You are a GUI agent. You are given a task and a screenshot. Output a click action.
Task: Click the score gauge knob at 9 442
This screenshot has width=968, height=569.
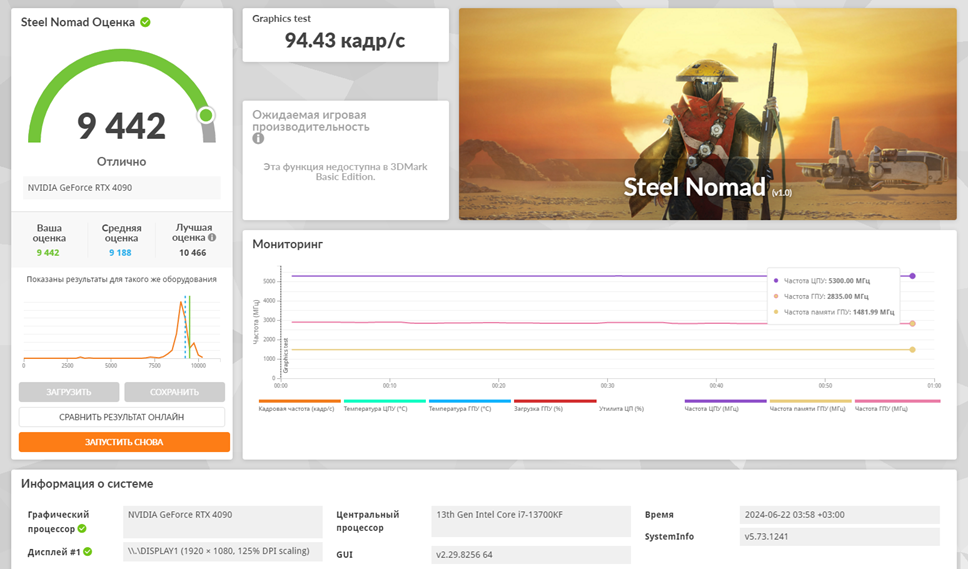coord(206,115)
